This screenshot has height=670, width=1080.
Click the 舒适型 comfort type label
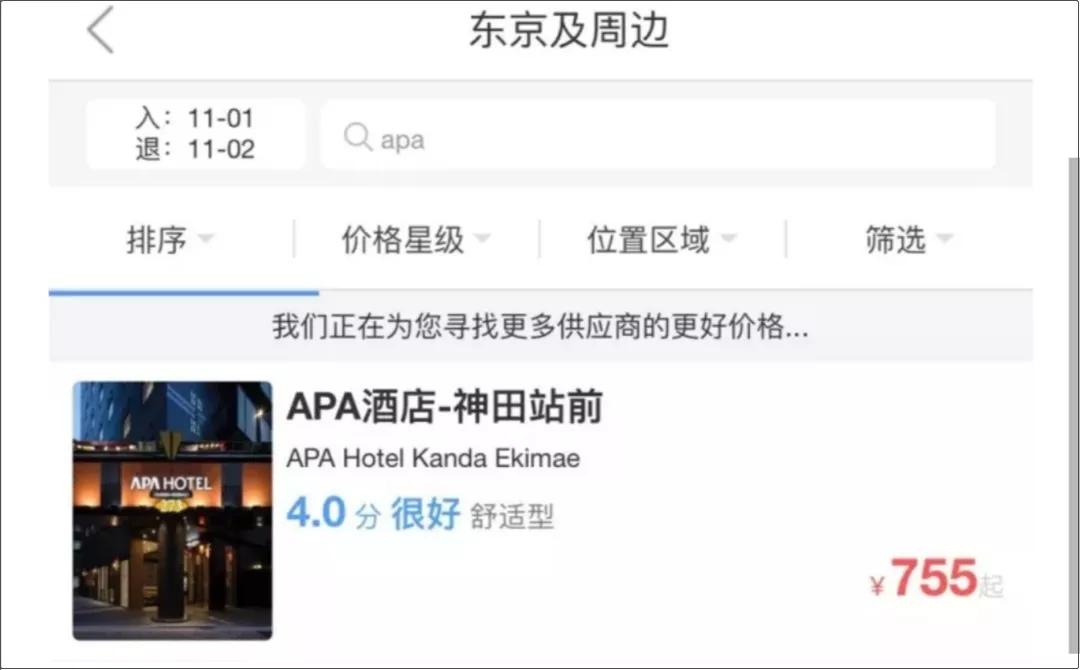pos(512,516)
